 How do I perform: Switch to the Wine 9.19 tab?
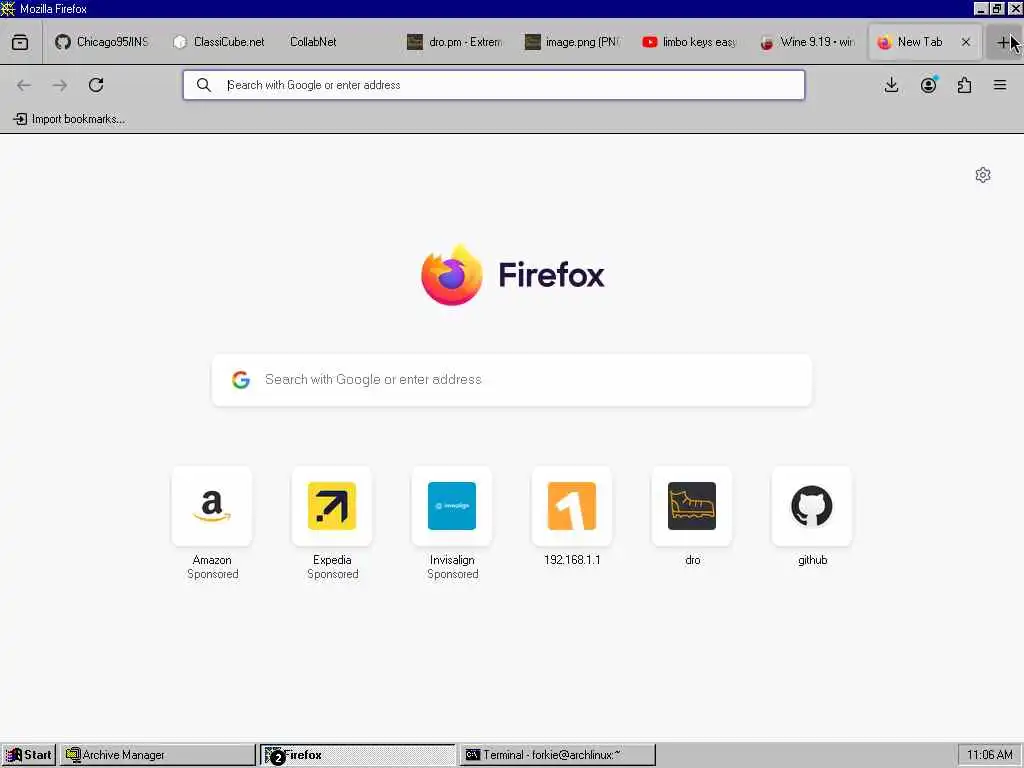[807, 42]
